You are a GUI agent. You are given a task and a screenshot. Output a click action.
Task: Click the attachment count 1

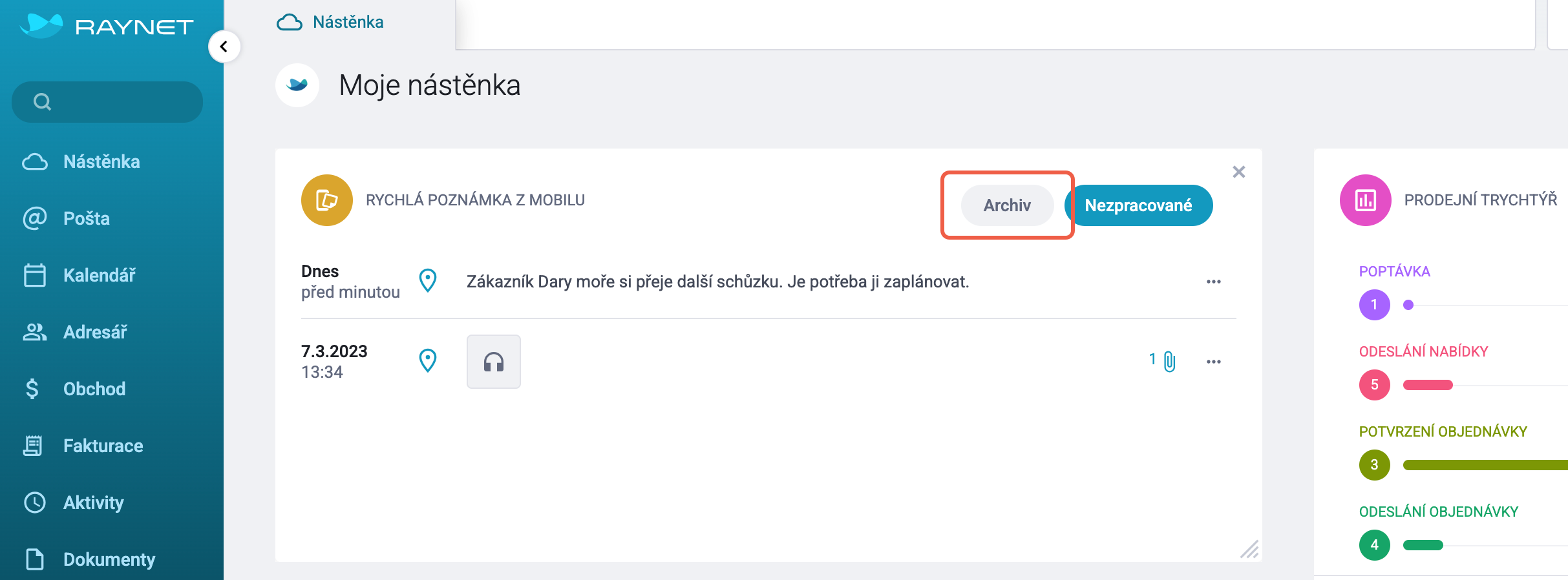click(1152, 359)
